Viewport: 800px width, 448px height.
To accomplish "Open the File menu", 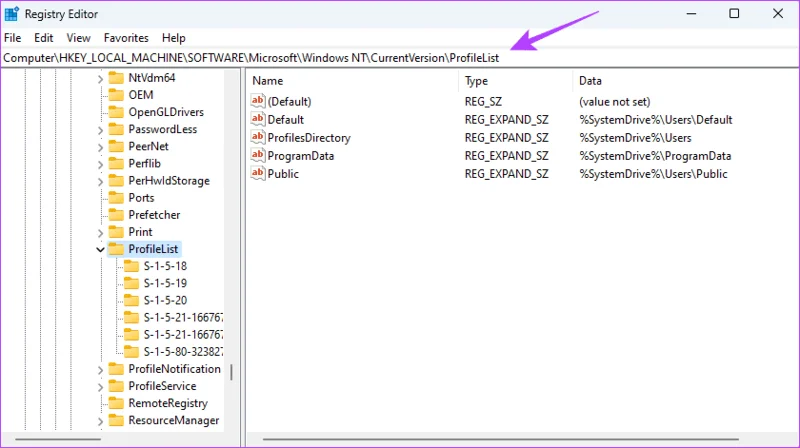I will pos(12,38).
